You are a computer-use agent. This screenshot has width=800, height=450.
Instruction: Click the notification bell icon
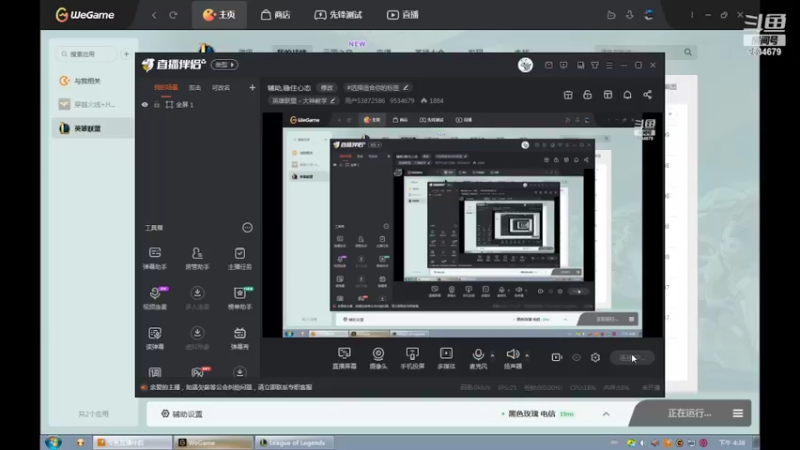[628, 94]
